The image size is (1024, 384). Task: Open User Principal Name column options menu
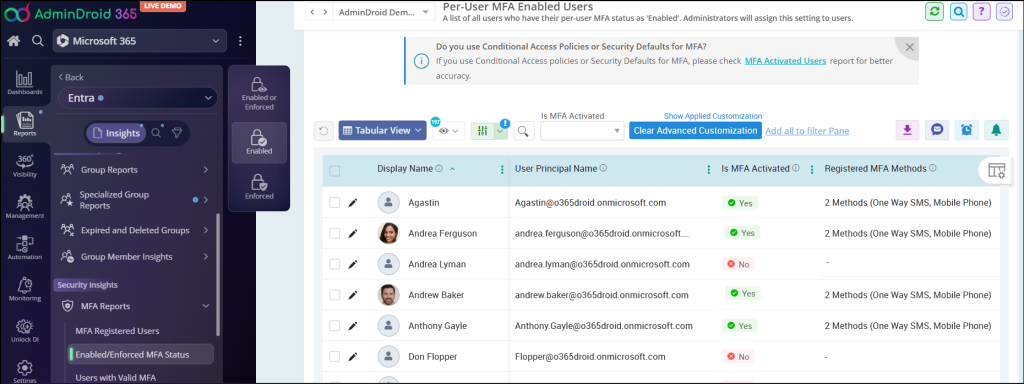click(709, 170)
